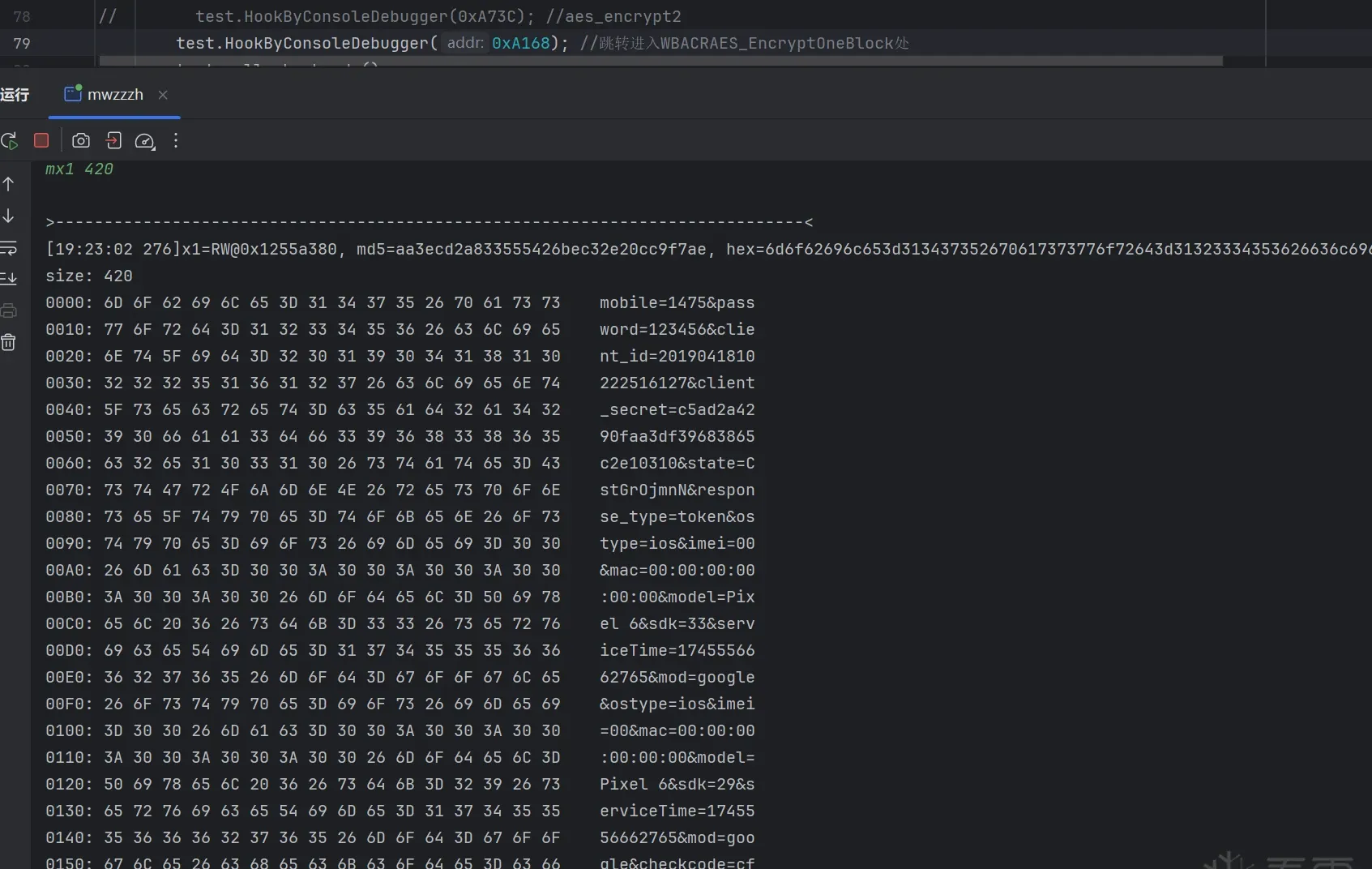Screen dimensions: 1372x869
Task: Toggle soft-wrap in the console
Action: point(8,247)
